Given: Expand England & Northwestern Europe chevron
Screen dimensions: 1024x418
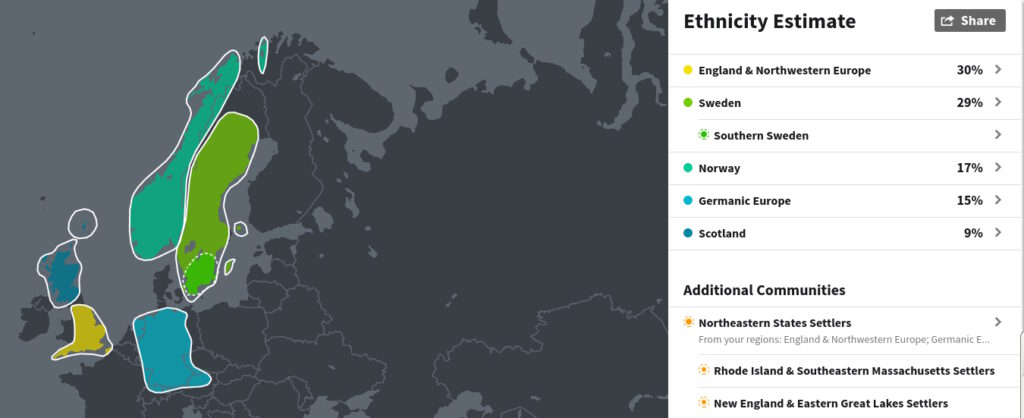Looking at the screenshot, I should pos(998,70).
